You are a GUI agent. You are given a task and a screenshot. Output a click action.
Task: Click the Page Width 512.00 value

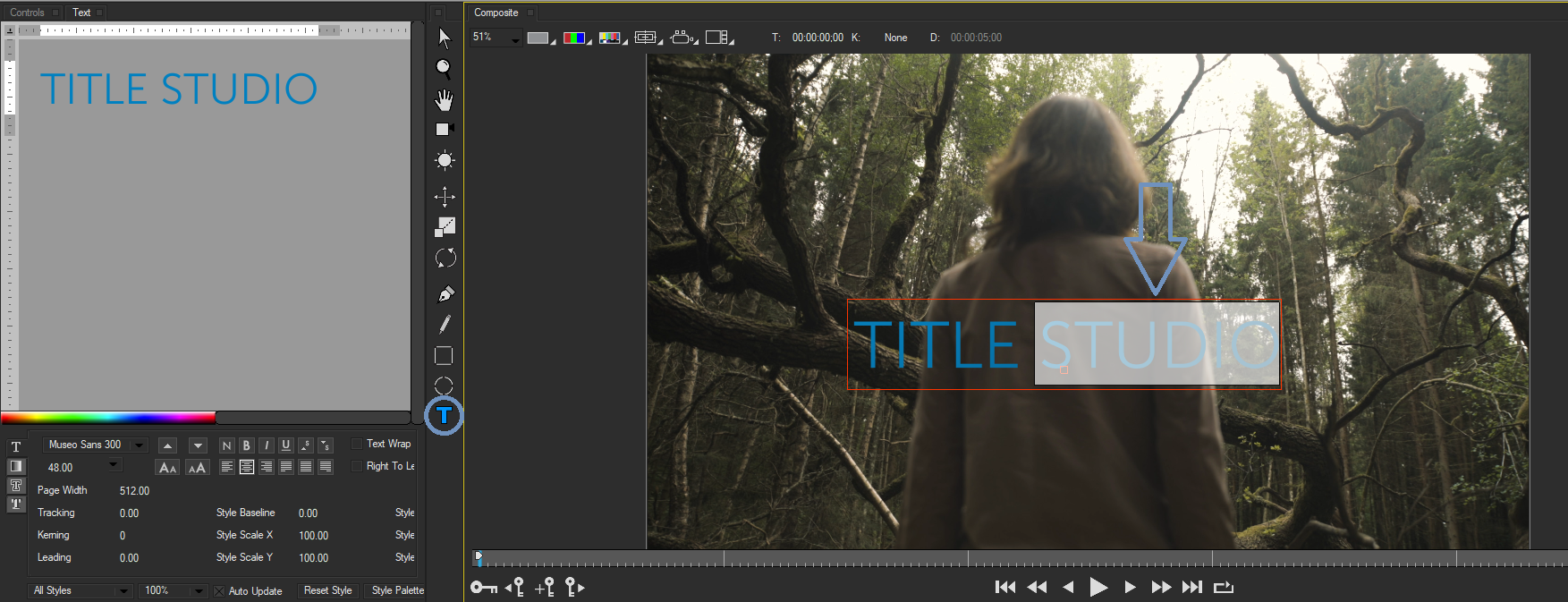[134, 491]
